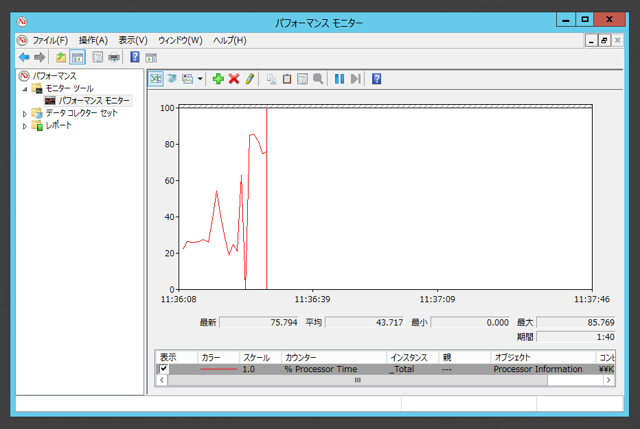Delete the selected counter with red X

click(x=234, y=78)
